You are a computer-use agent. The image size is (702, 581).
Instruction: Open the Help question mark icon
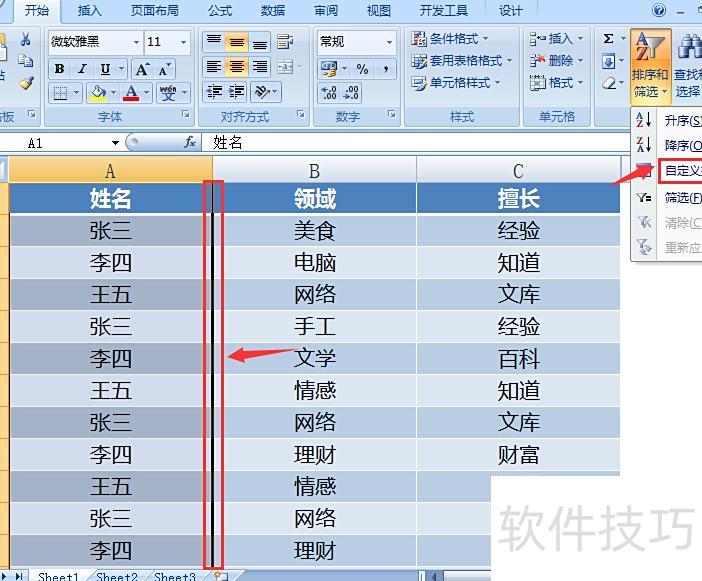point(659,10)
